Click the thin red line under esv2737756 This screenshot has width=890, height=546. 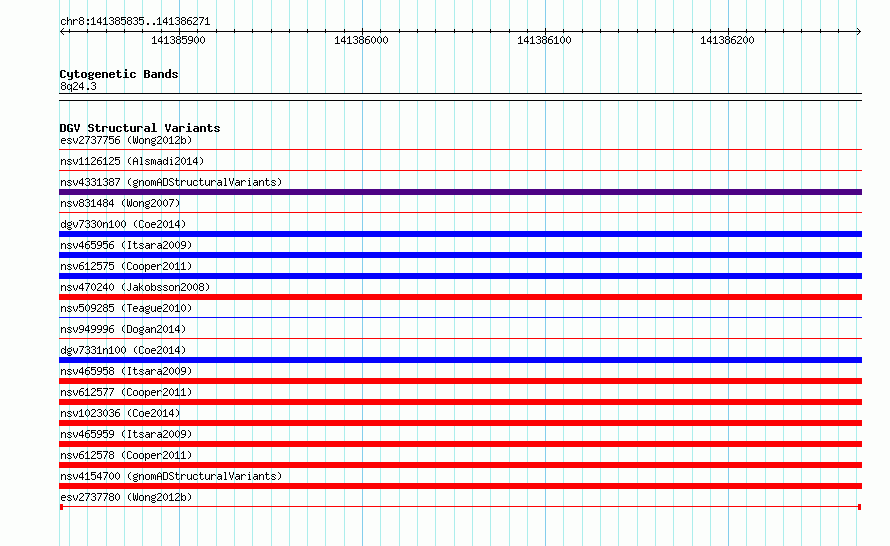[x=460, y=150]
